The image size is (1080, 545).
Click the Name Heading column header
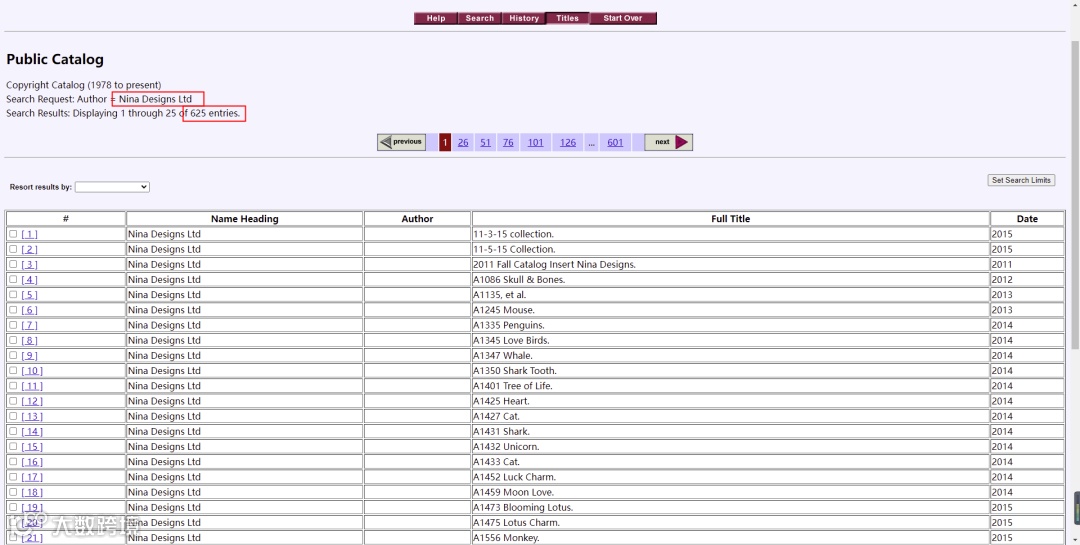245,219
